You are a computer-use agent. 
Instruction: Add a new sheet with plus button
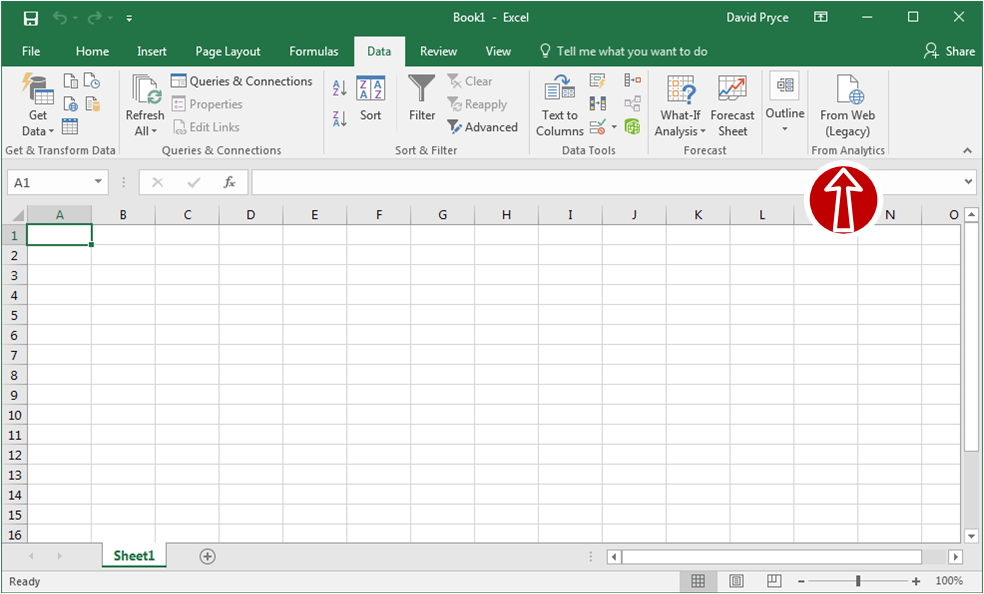(207, 556)
